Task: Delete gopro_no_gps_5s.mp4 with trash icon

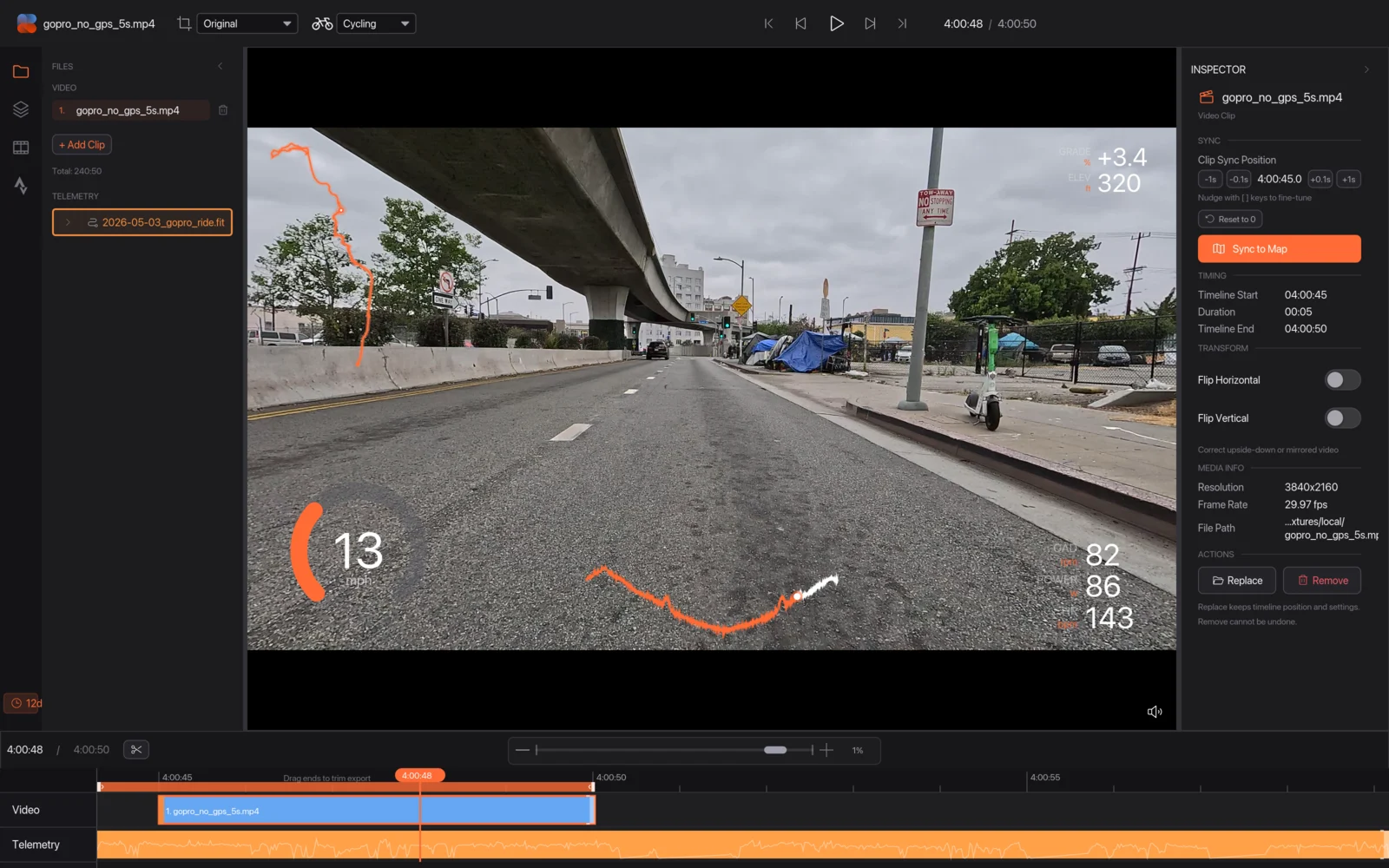Action: tap(223, 110)
